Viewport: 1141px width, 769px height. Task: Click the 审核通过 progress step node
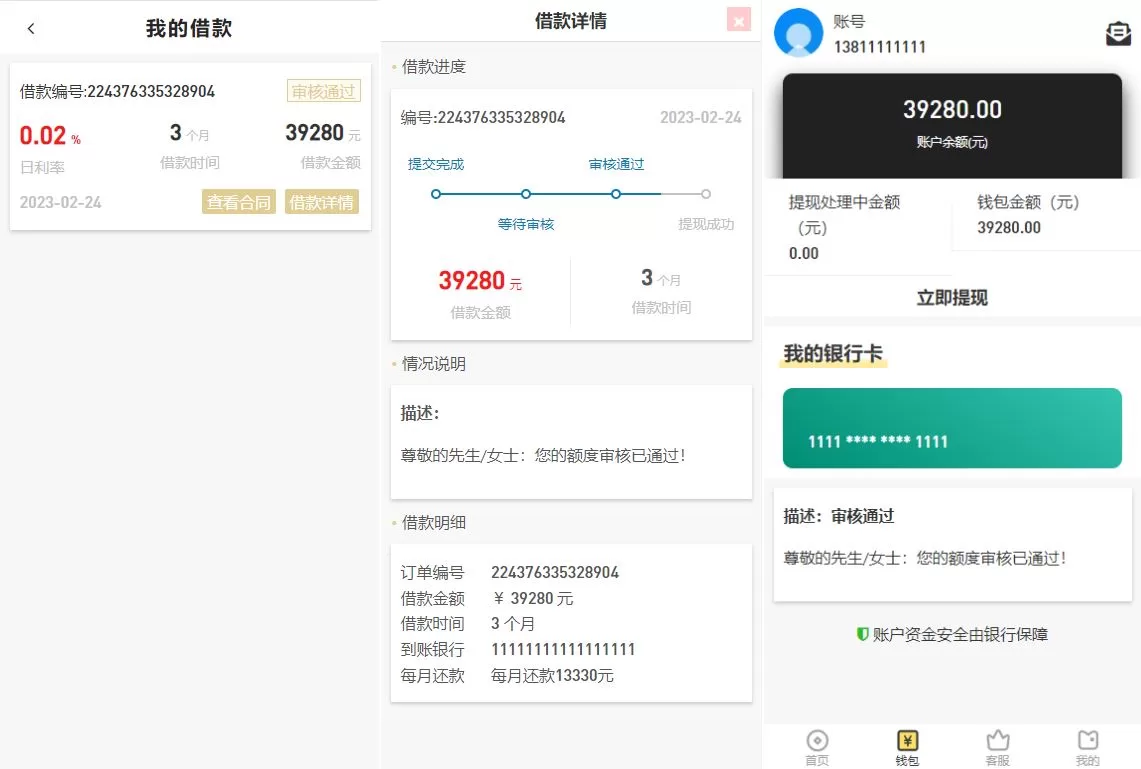click(x=616, y=194)
